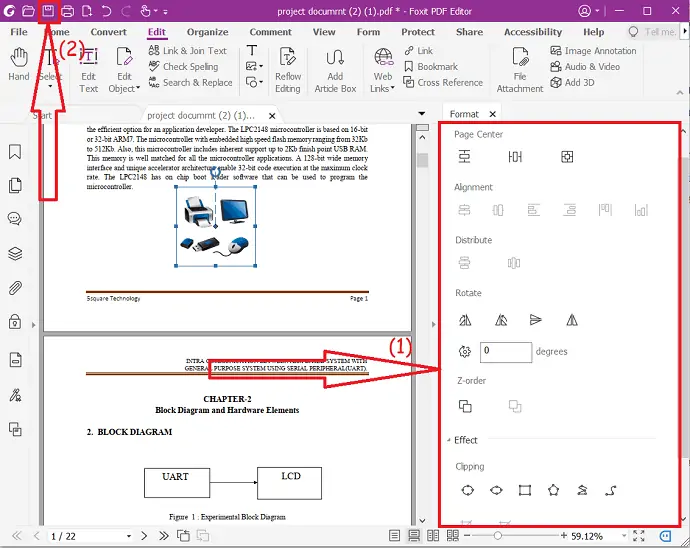Choose the rectangle clipping shape
Screen dimensions: 690x548
(x=525, y=490)
